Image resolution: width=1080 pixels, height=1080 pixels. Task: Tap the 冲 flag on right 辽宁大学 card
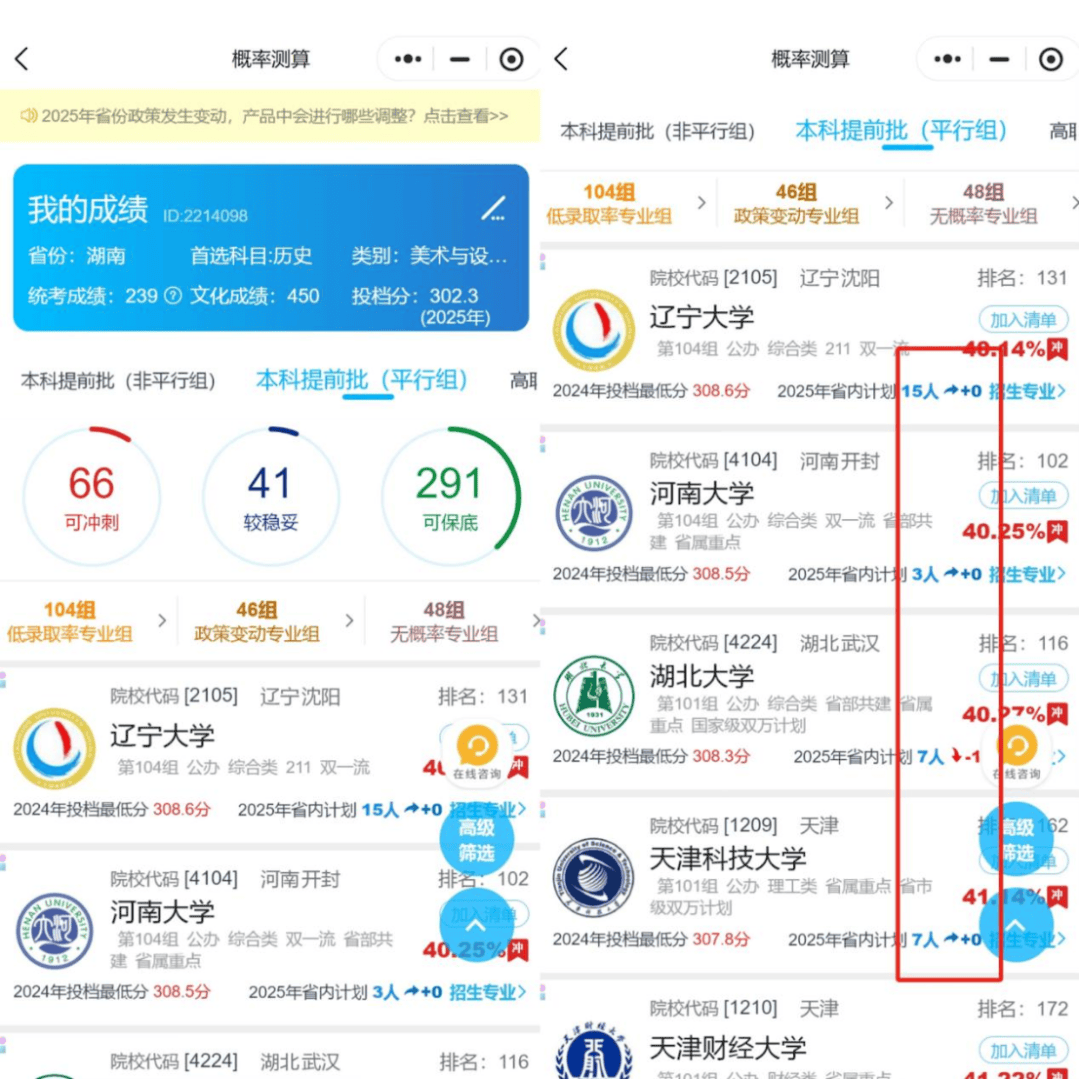pos(1057,349)
